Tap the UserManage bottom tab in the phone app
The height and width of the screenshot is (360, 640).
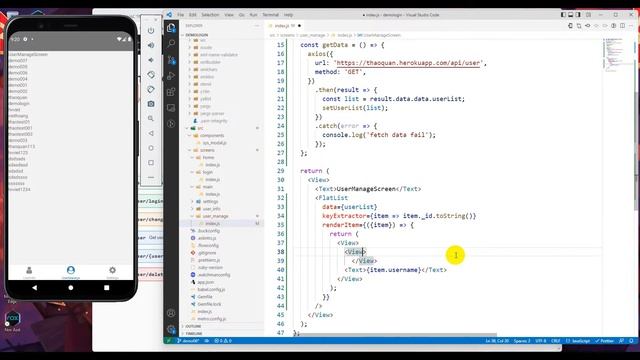point(71,272)
